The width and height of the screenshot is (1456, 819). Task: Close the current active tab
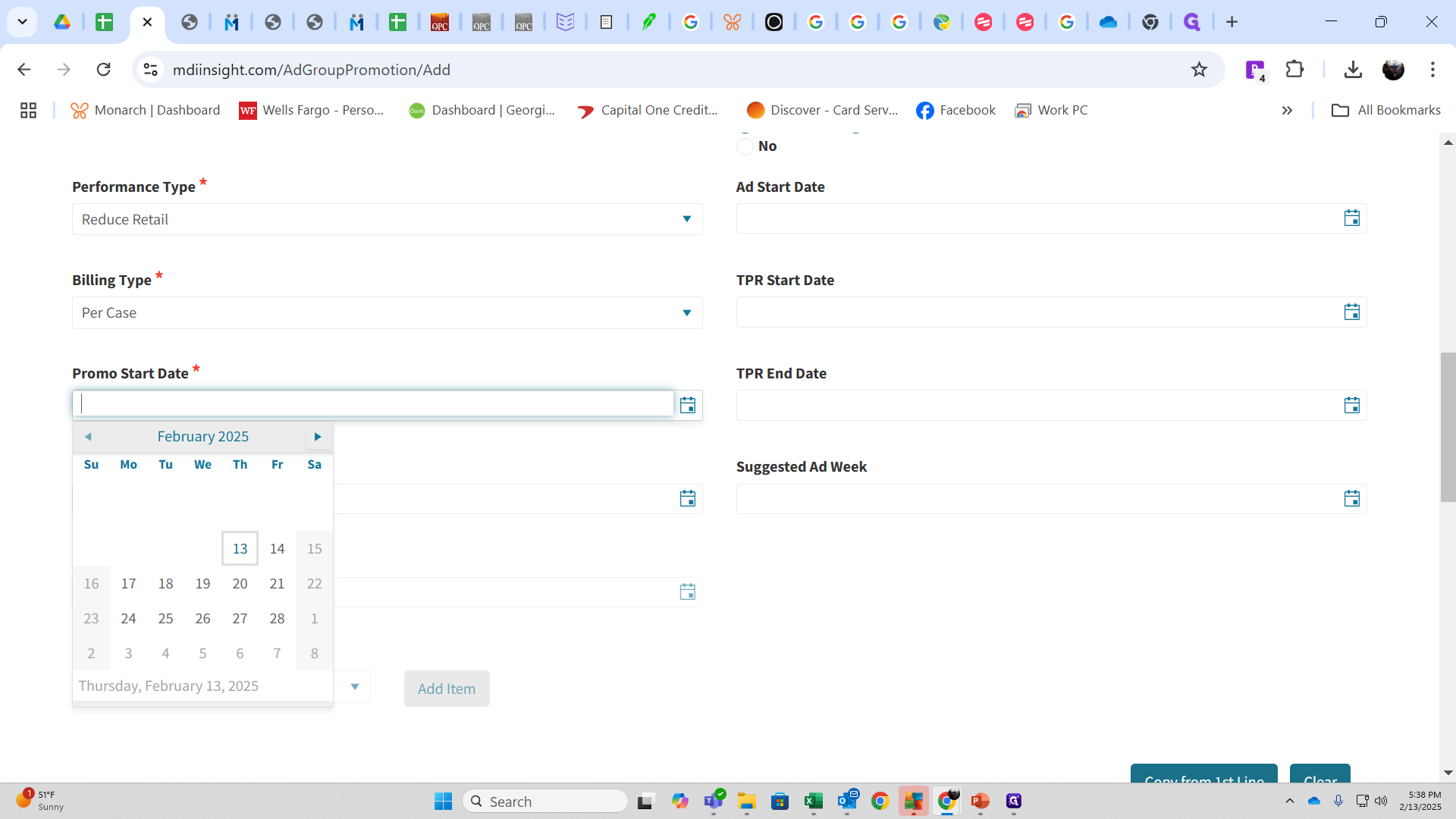[x=147, y=22]
